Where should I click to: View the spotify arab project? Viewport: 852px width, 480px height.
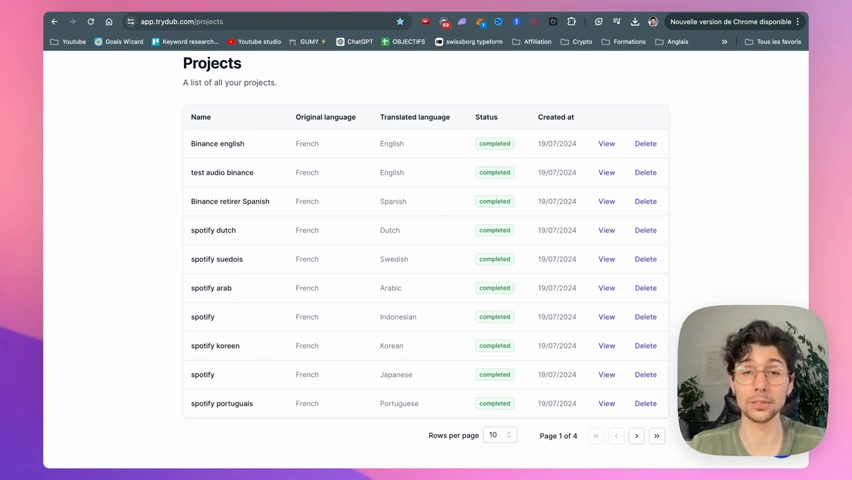[x=606, y=288]
